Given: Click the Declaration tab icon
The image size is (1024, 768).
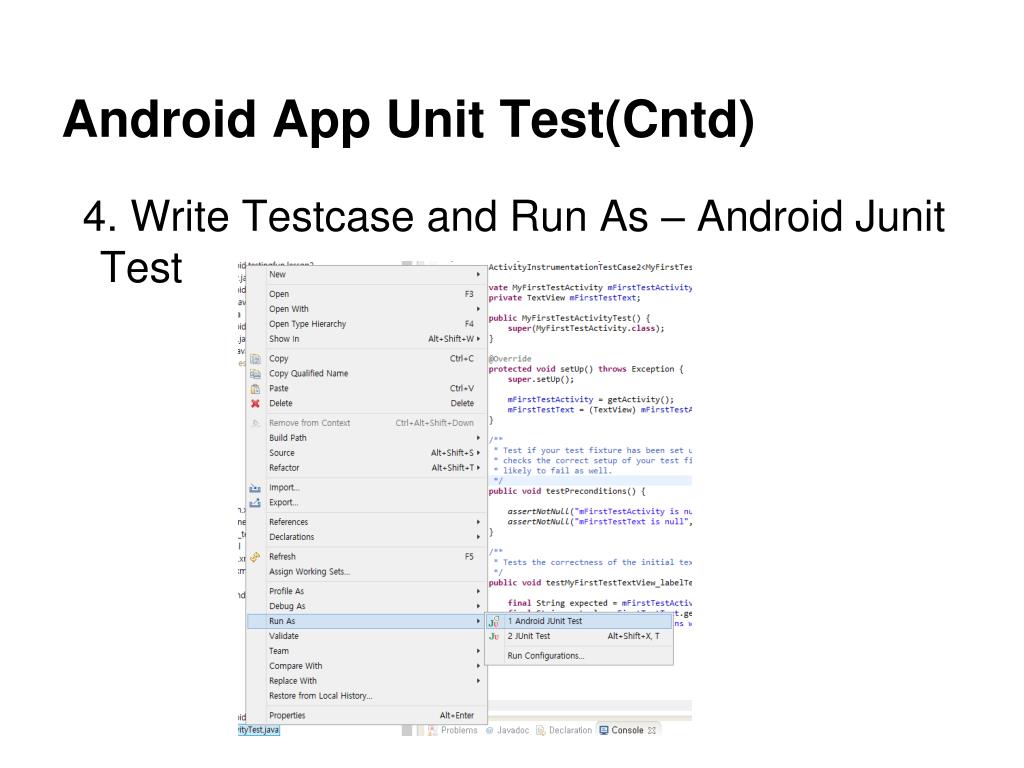Looking at the screenshot, I should [x=541, y=730].
